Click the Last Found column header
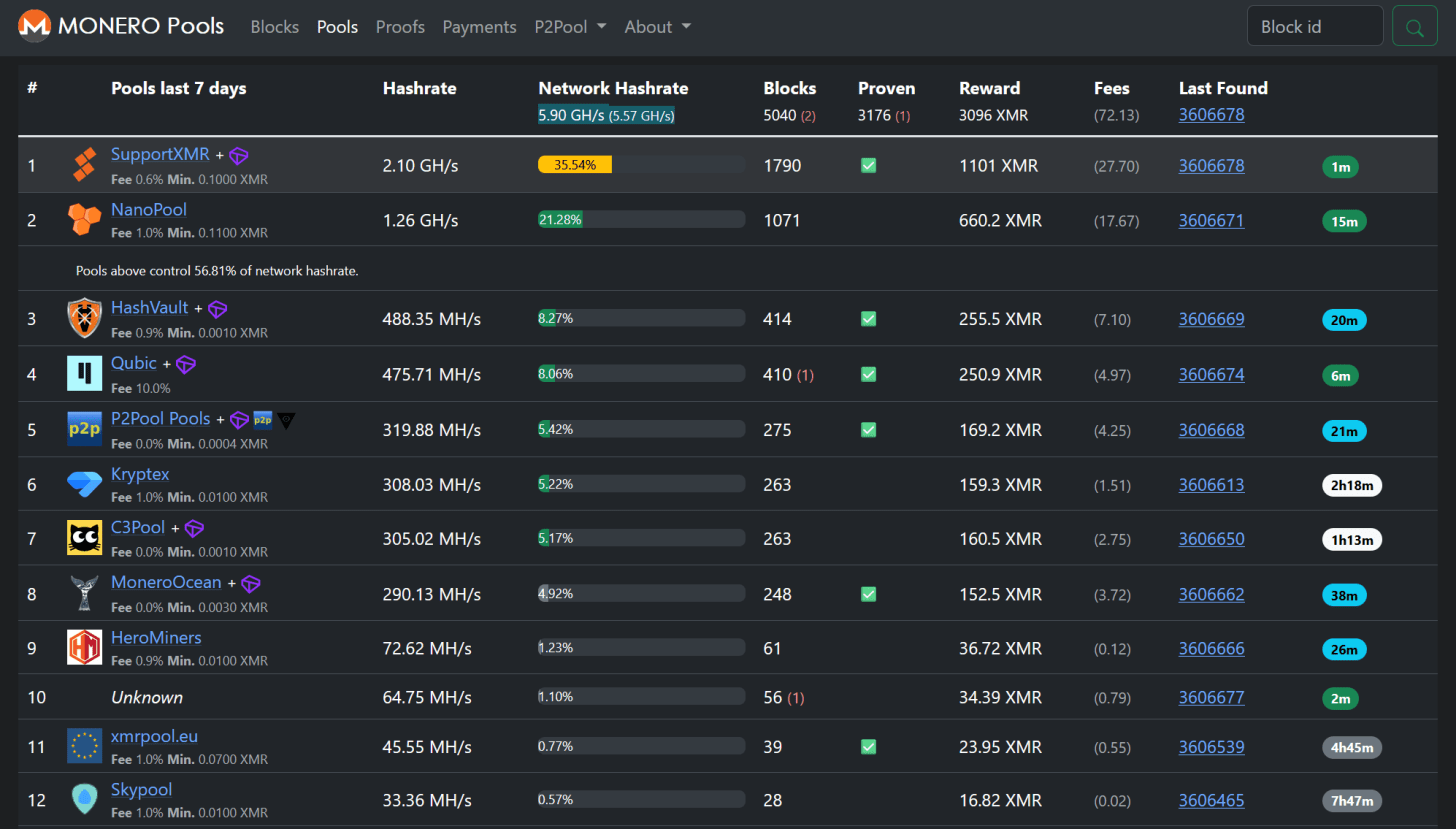This screenshot has height=829, width=1456. pos(1223,88)
